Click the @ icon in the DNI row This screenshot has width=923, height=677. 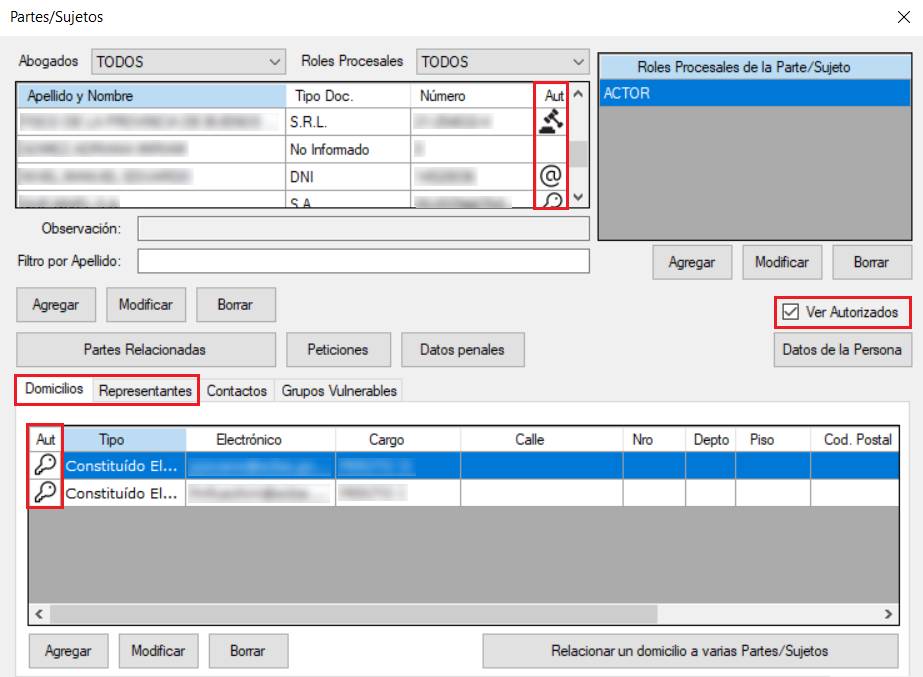coord(550,176)
